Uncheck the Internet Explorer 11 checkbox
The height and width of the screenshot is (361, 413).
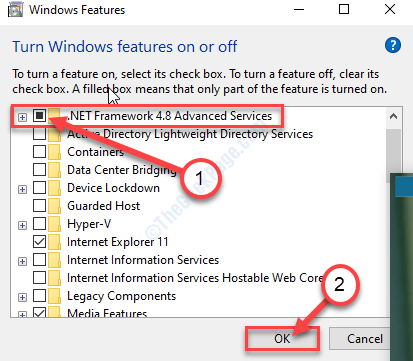(x=39, y=242)
